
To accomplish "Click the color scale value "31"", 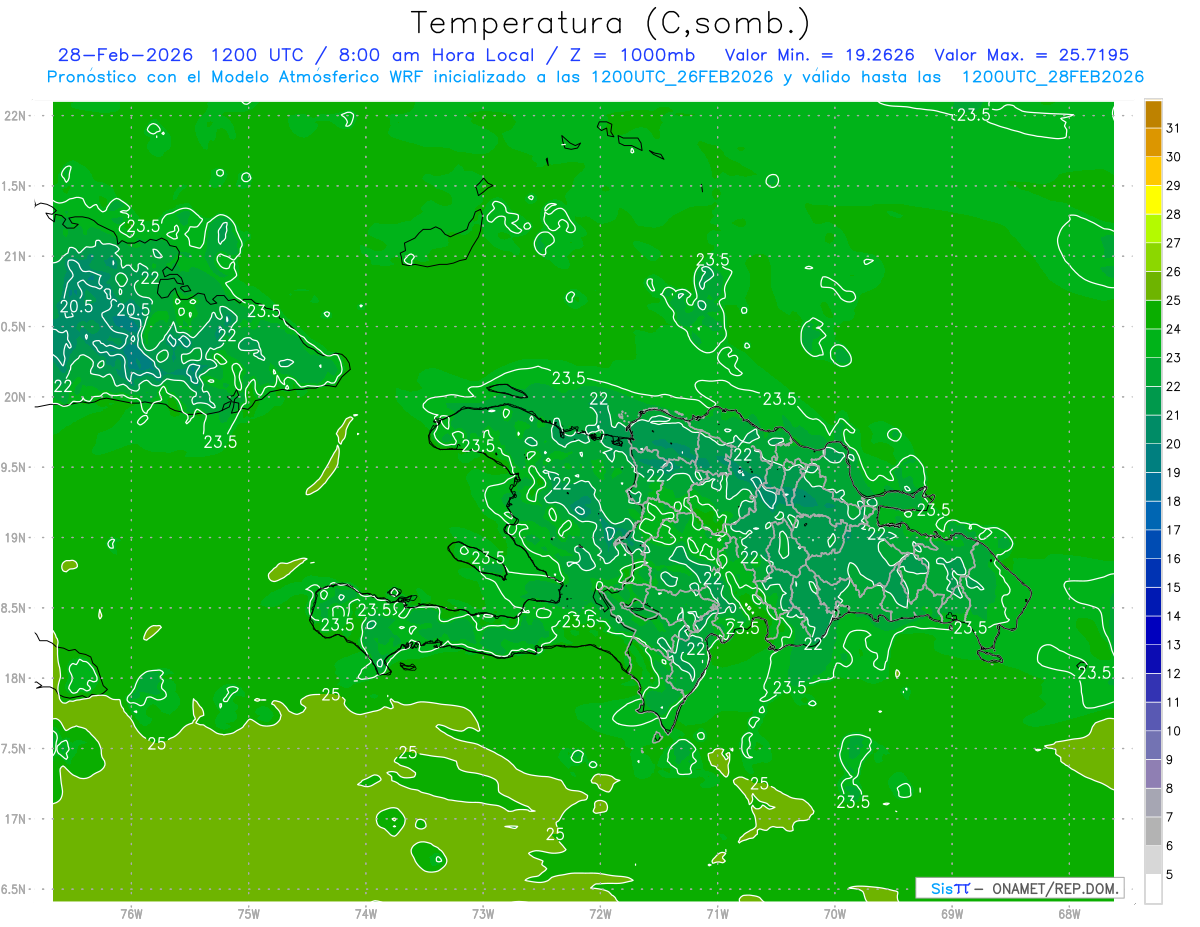I will click(x=1173, y=128).
